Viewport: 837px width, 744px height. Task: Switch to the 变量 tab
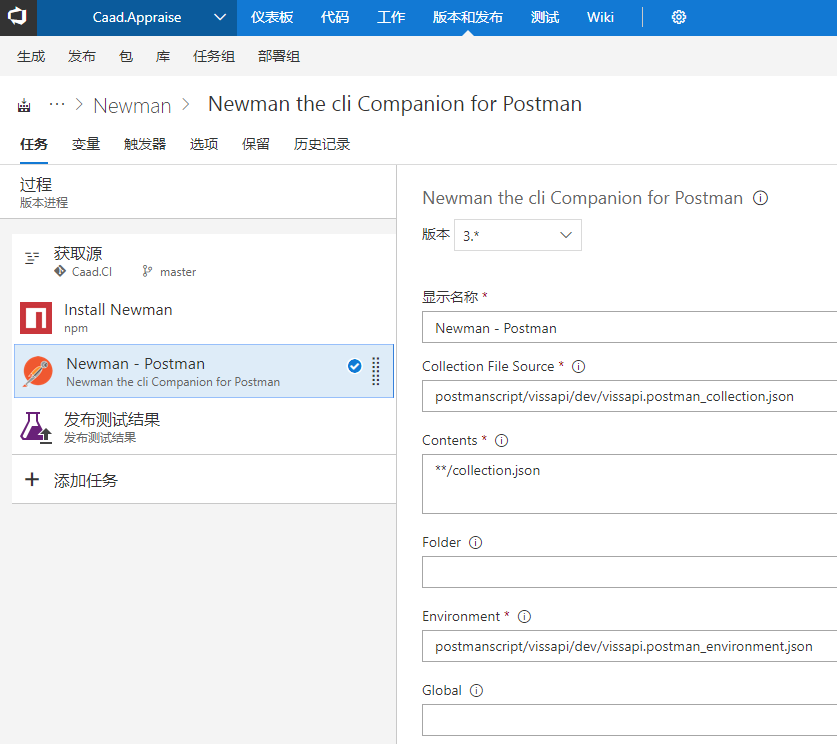(x=86, y=144)
